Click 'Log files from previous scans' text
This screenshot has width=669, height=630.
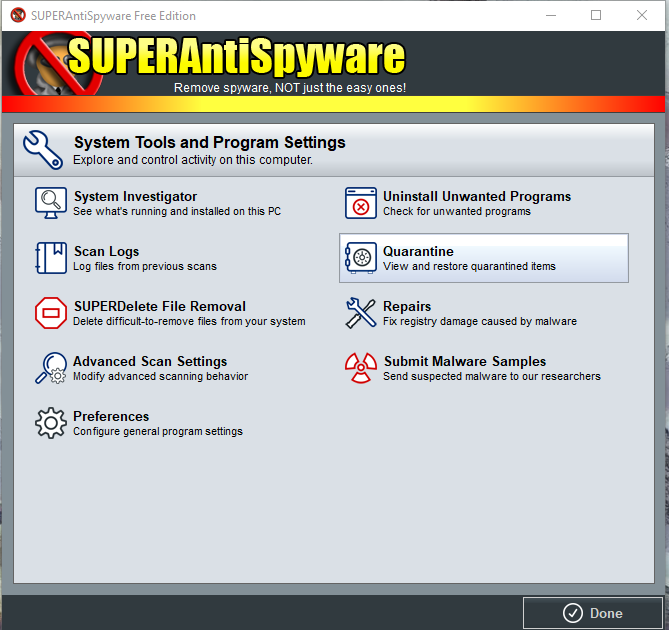click(145, 266)
